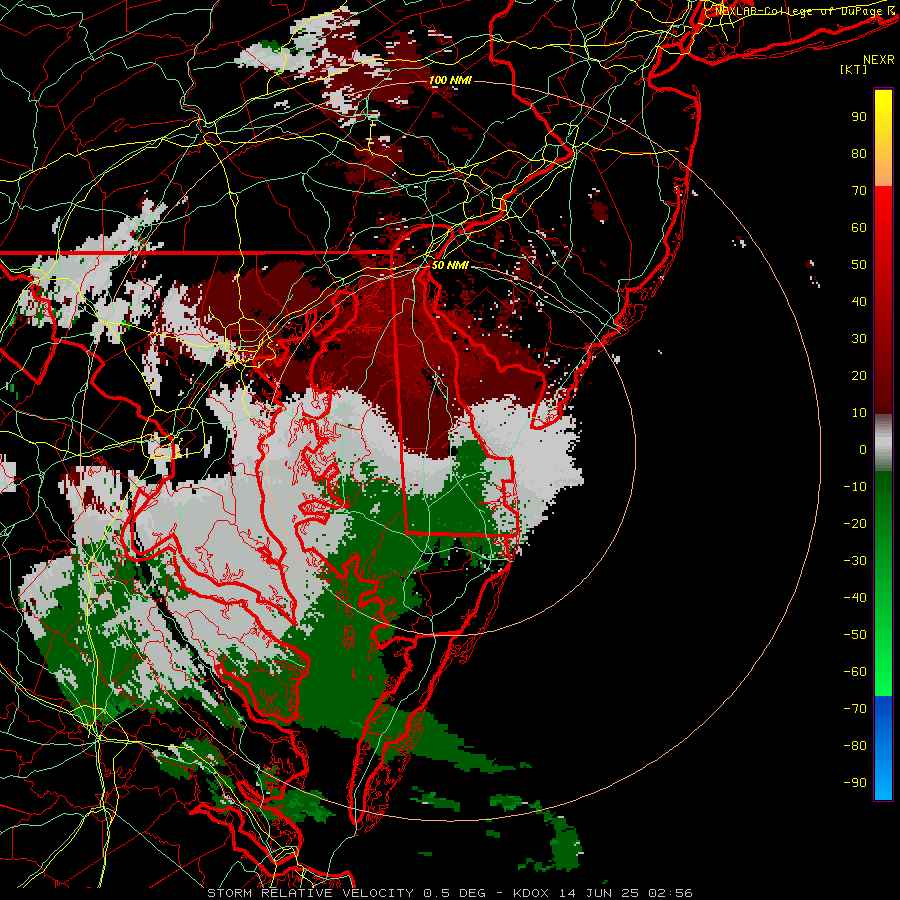Screen dimensions: 900x900
Task: Click the "14 JUN 25" date in caption
Action: 599,893
